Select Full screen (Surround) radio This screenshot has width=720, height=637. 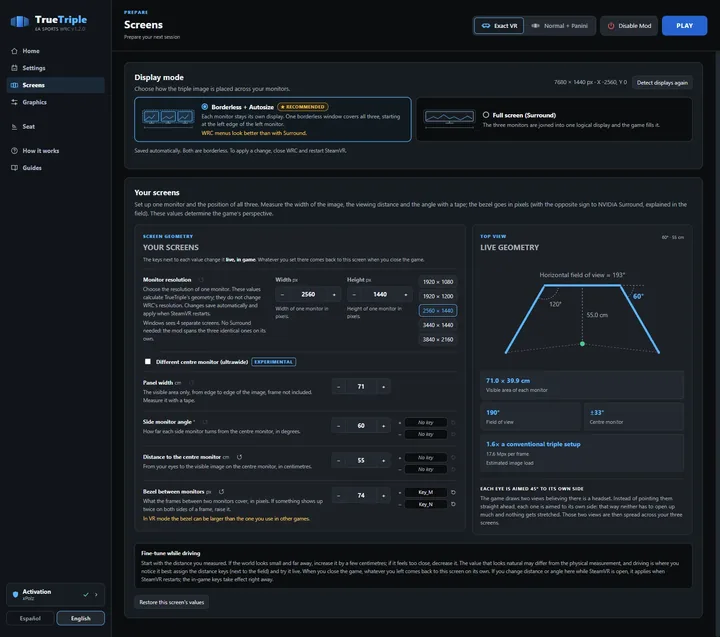[x=486, y=115]
